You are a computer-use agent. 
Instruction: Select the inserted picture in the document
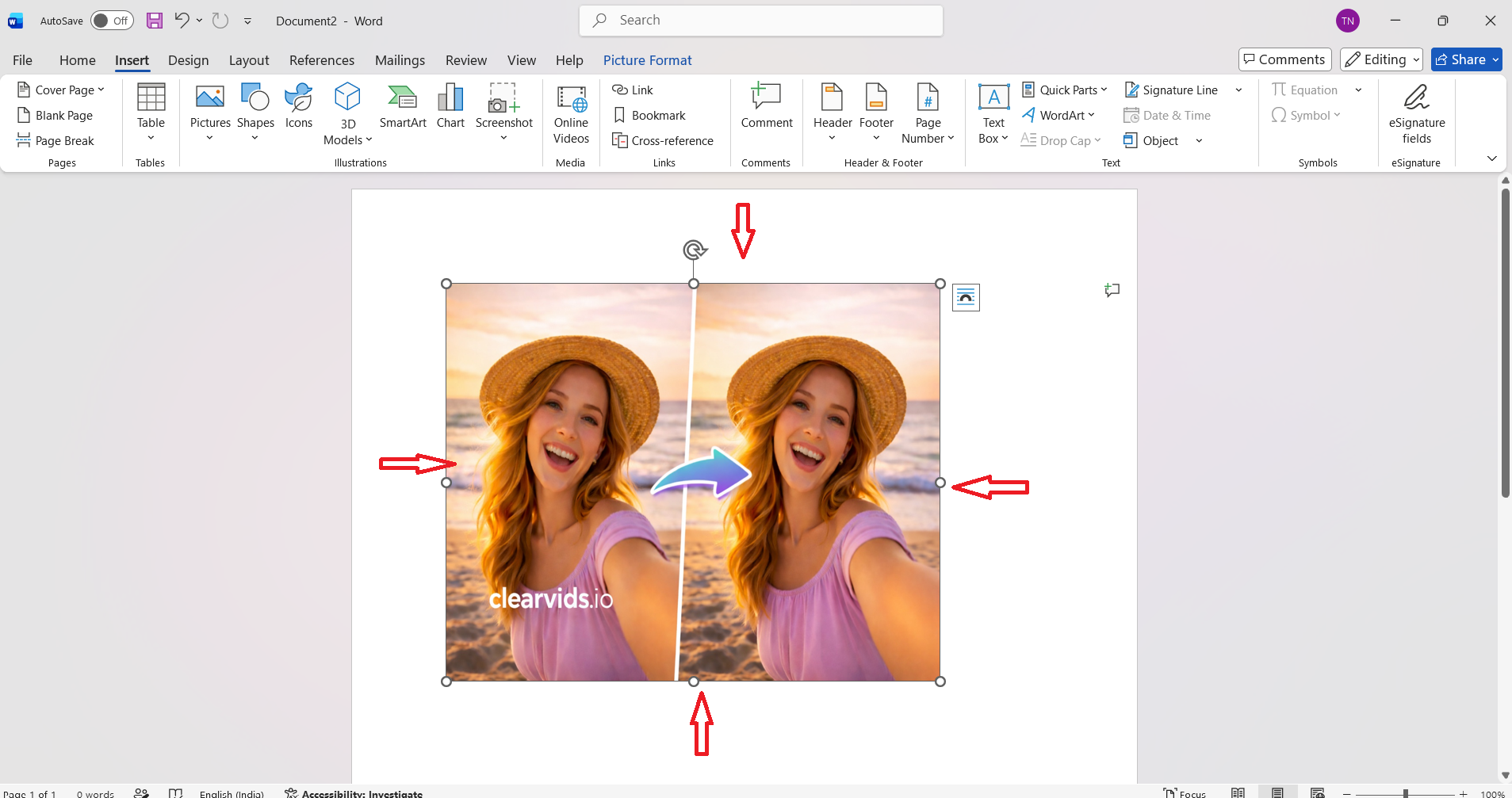(693, 482)
